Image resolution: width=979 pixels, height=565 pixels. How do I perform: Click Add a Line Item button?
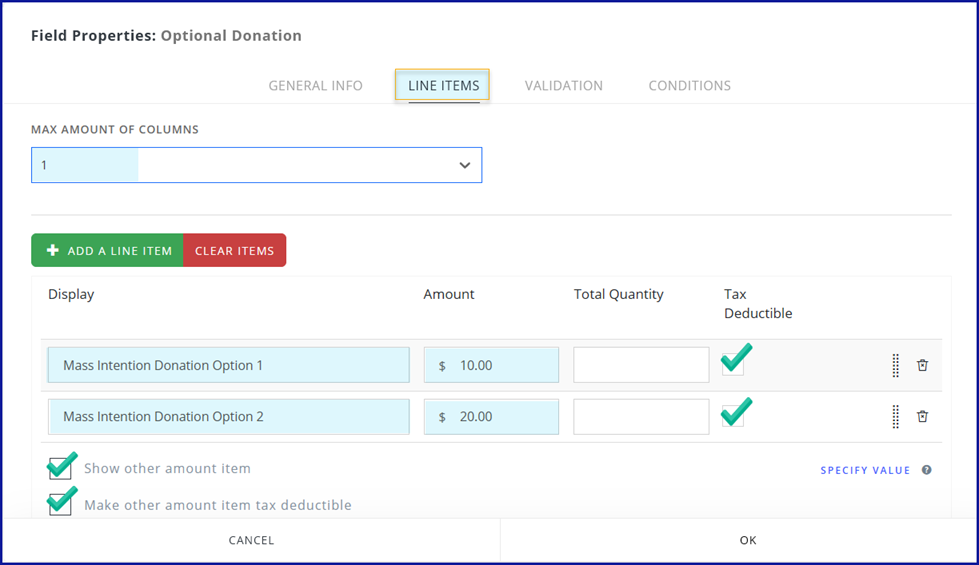coord(107,250)
